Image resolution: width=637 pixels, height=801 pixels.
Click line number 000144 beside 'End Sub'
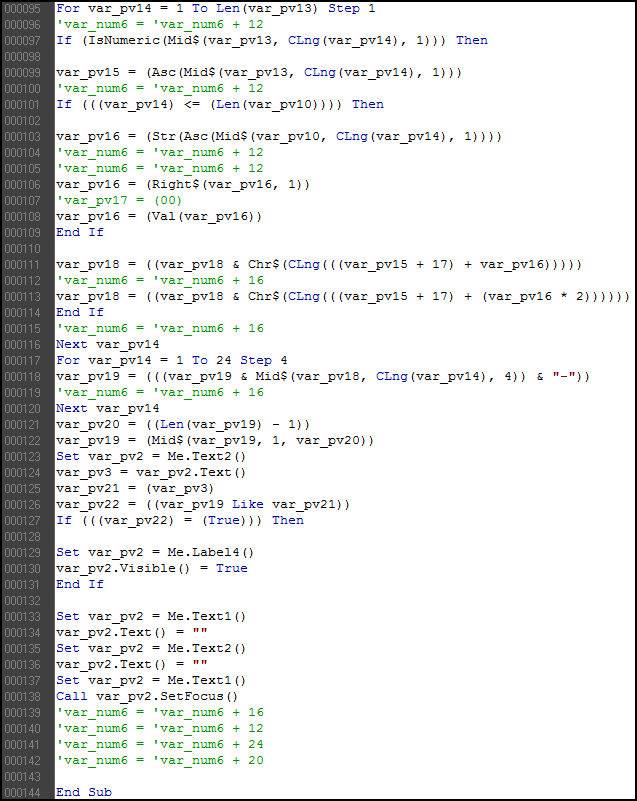tap(22, 793)
